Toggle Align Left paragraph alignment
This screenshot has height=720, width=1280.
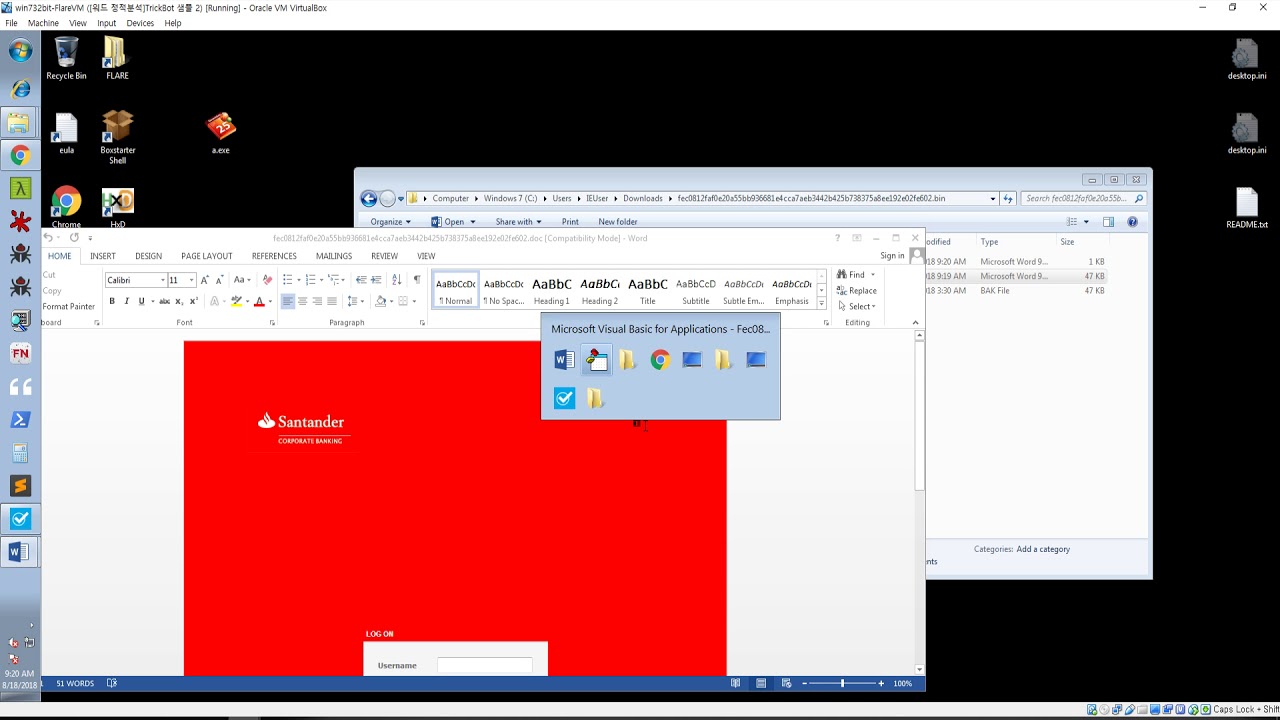[288, 301]
